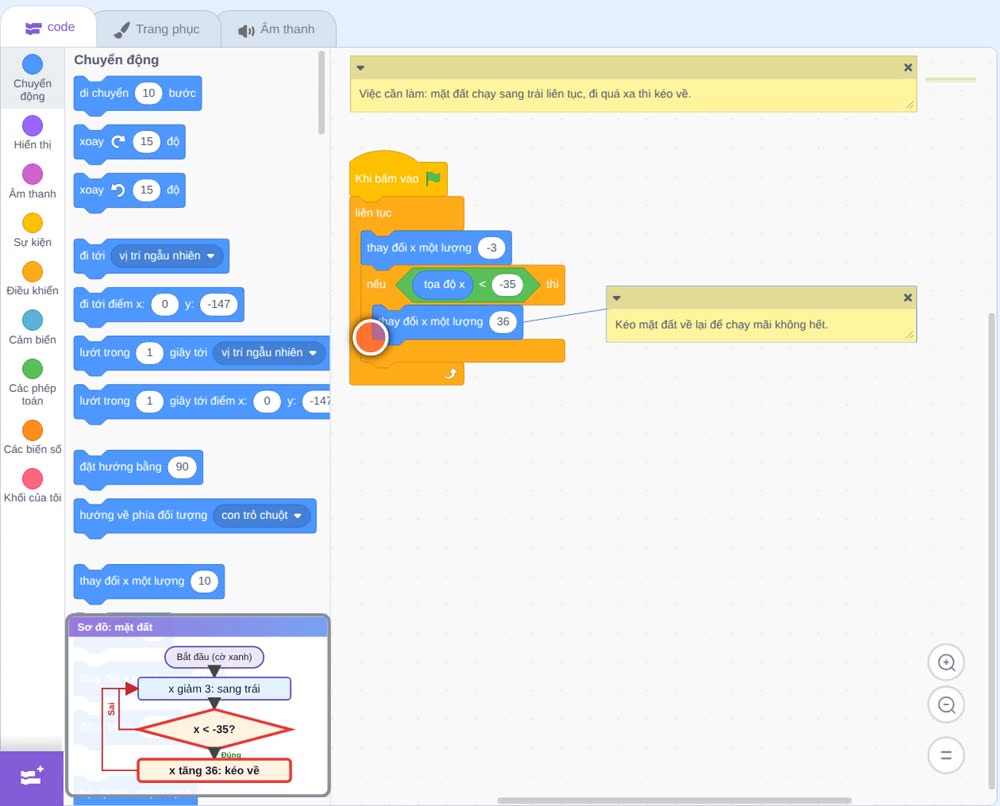Choose the Cảm biến block category
The width and height of the screenshot is (1000, 806).
33,327
